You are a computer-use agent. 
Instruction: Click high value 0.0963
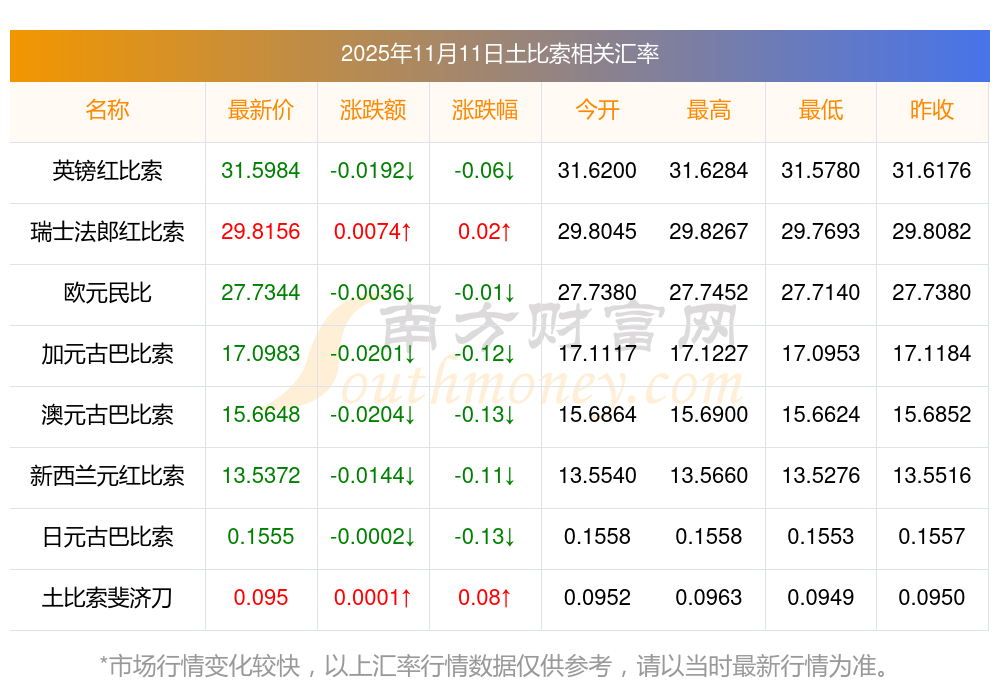(x=709, y=598)
